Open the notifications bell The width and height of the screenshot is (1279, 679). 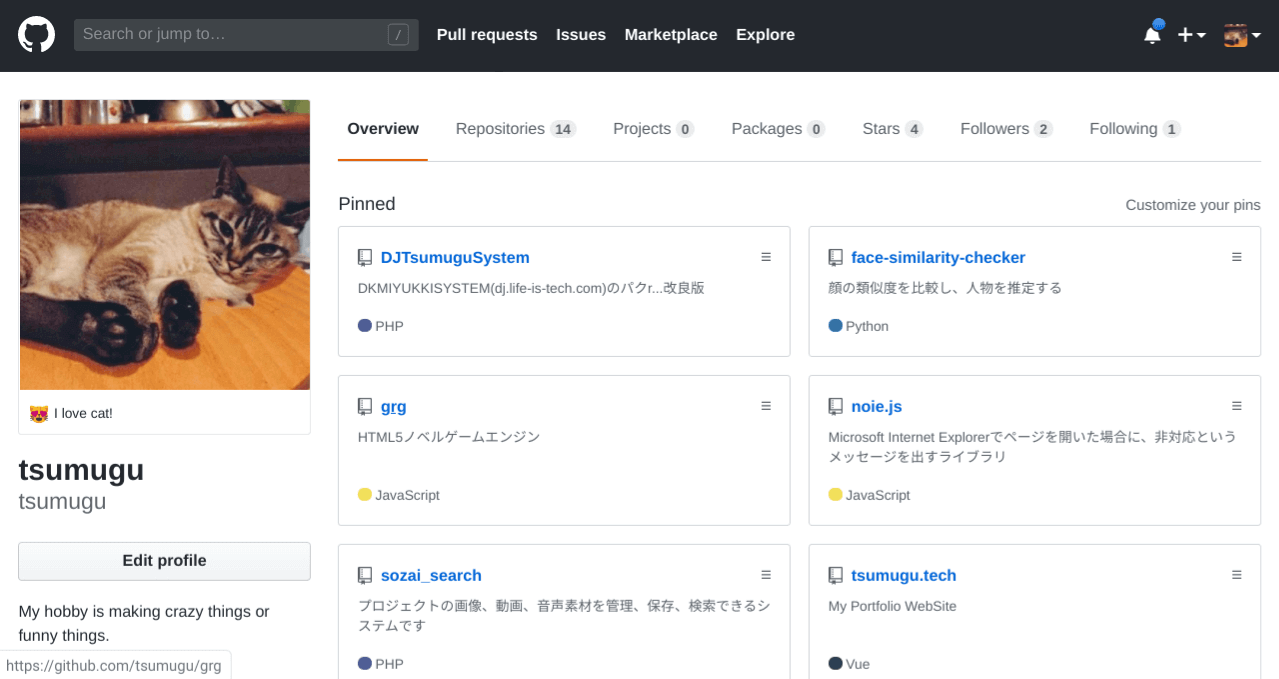[1151, 33]
